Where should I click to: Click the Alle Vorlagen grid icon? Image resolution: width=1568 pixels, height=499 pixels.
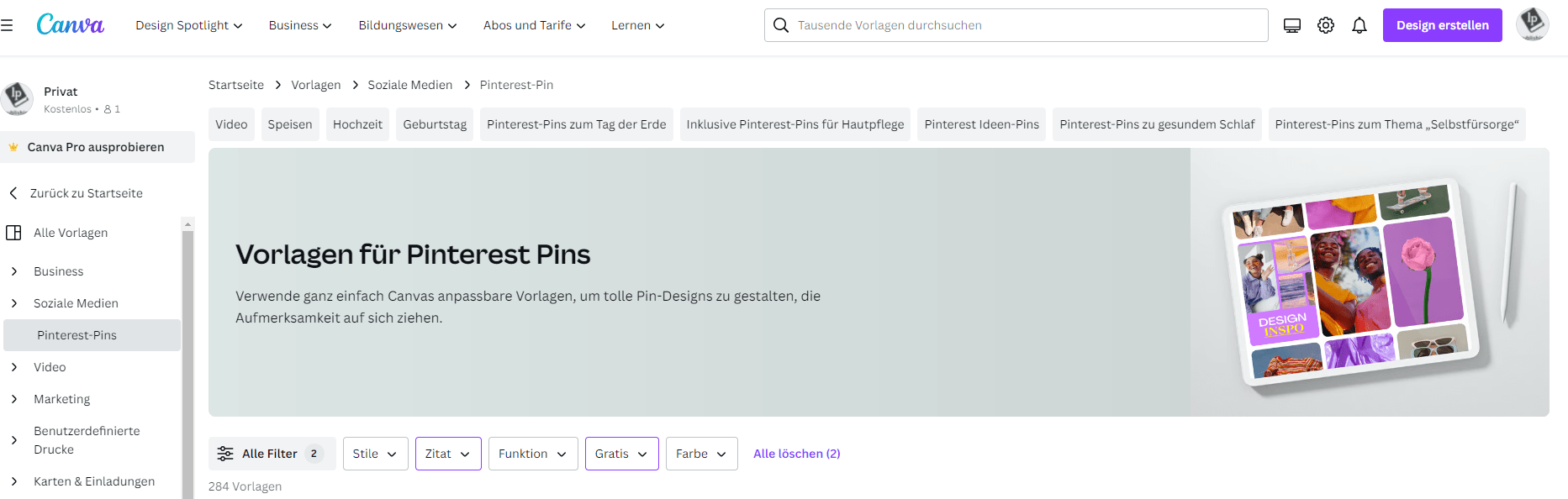point(13,233)
